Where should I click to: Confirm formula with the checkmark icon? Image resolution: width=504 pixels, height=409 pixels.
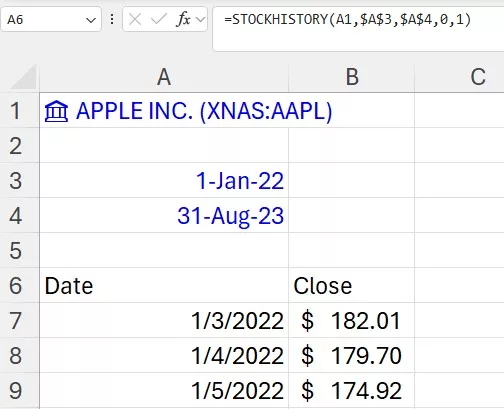pos(158,20)
